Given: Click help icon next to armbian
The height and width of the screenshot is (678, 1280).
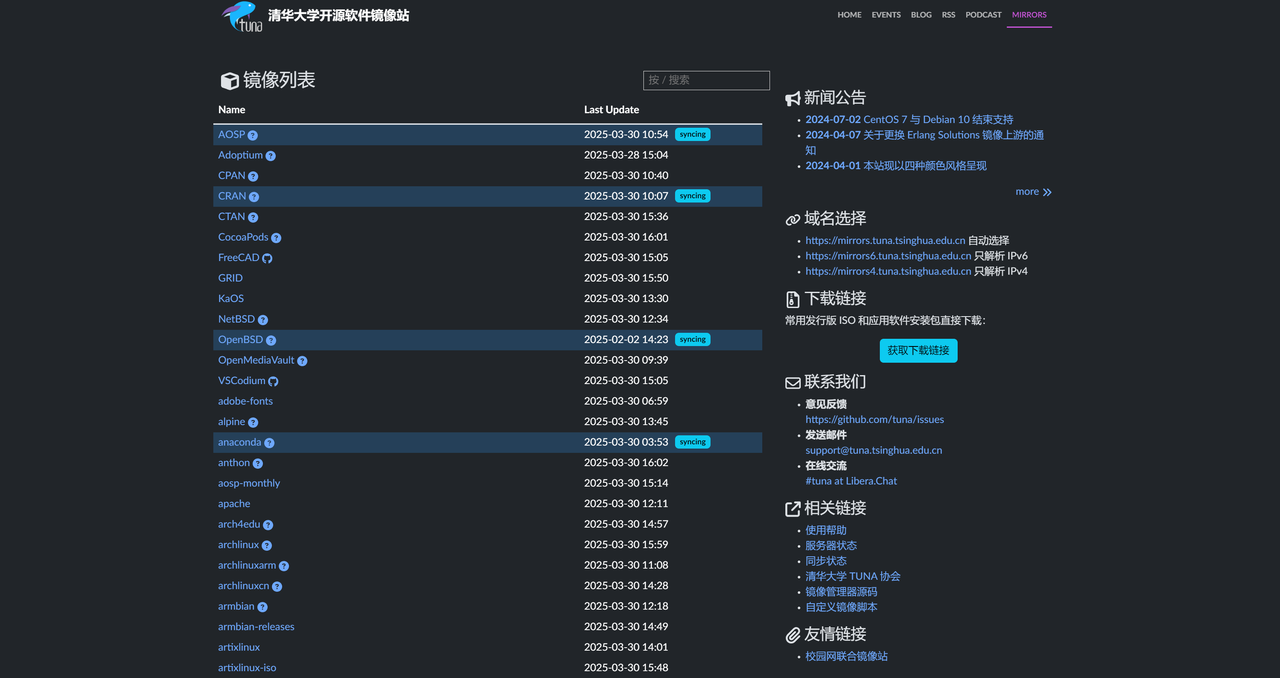Looking at the screenshot, I should tap(262, 607).
